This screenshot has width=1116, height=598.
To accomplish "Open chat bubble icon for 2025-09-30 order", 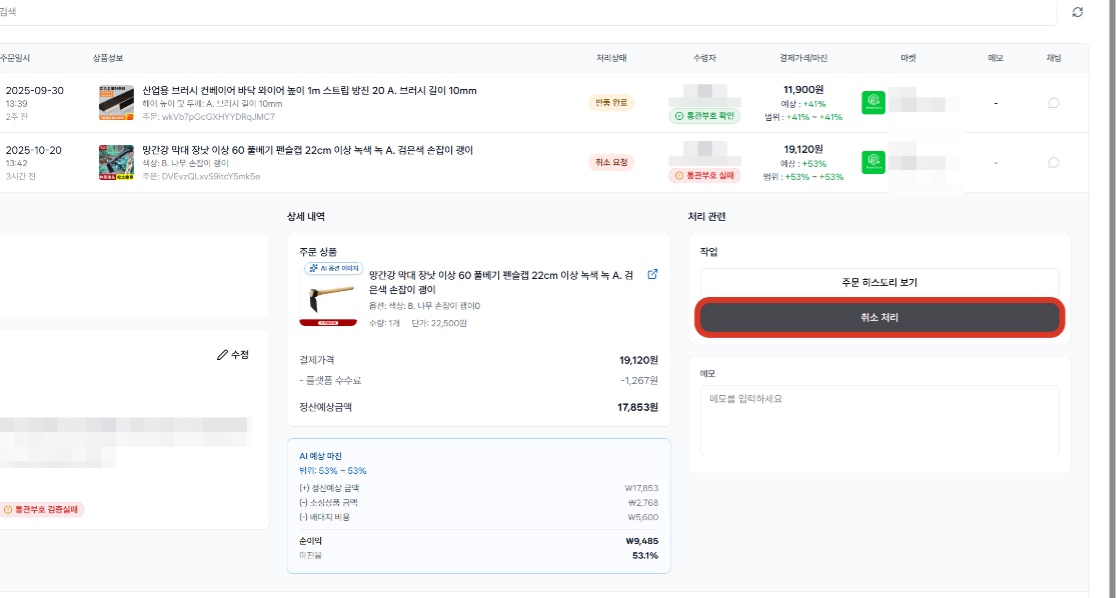I will 1053,103.
